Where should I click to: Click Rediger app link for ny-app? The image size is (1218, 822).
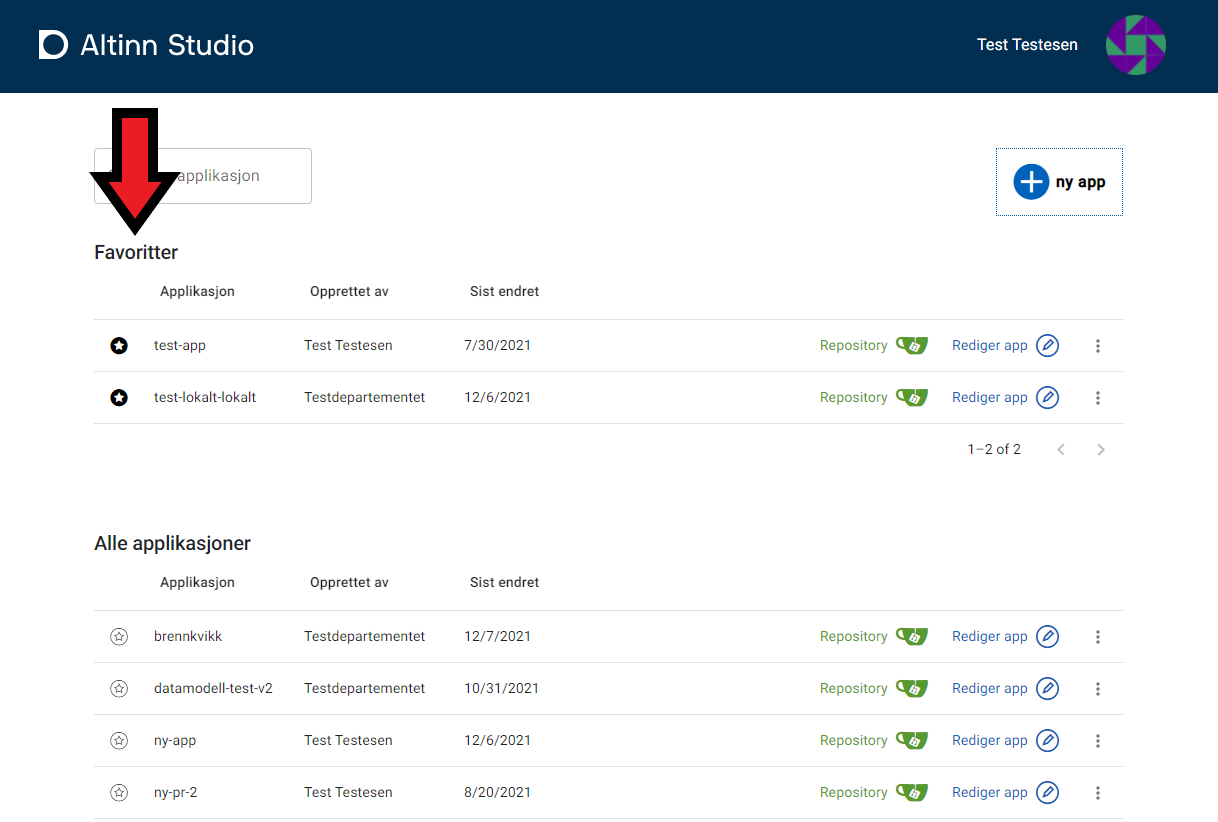[x=989, y=740]
